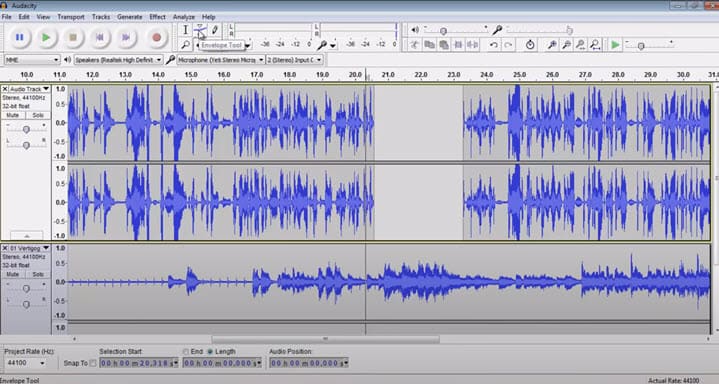719x384 pixels.
Task: Click the Selection Start time field
Action: (138, 363)
